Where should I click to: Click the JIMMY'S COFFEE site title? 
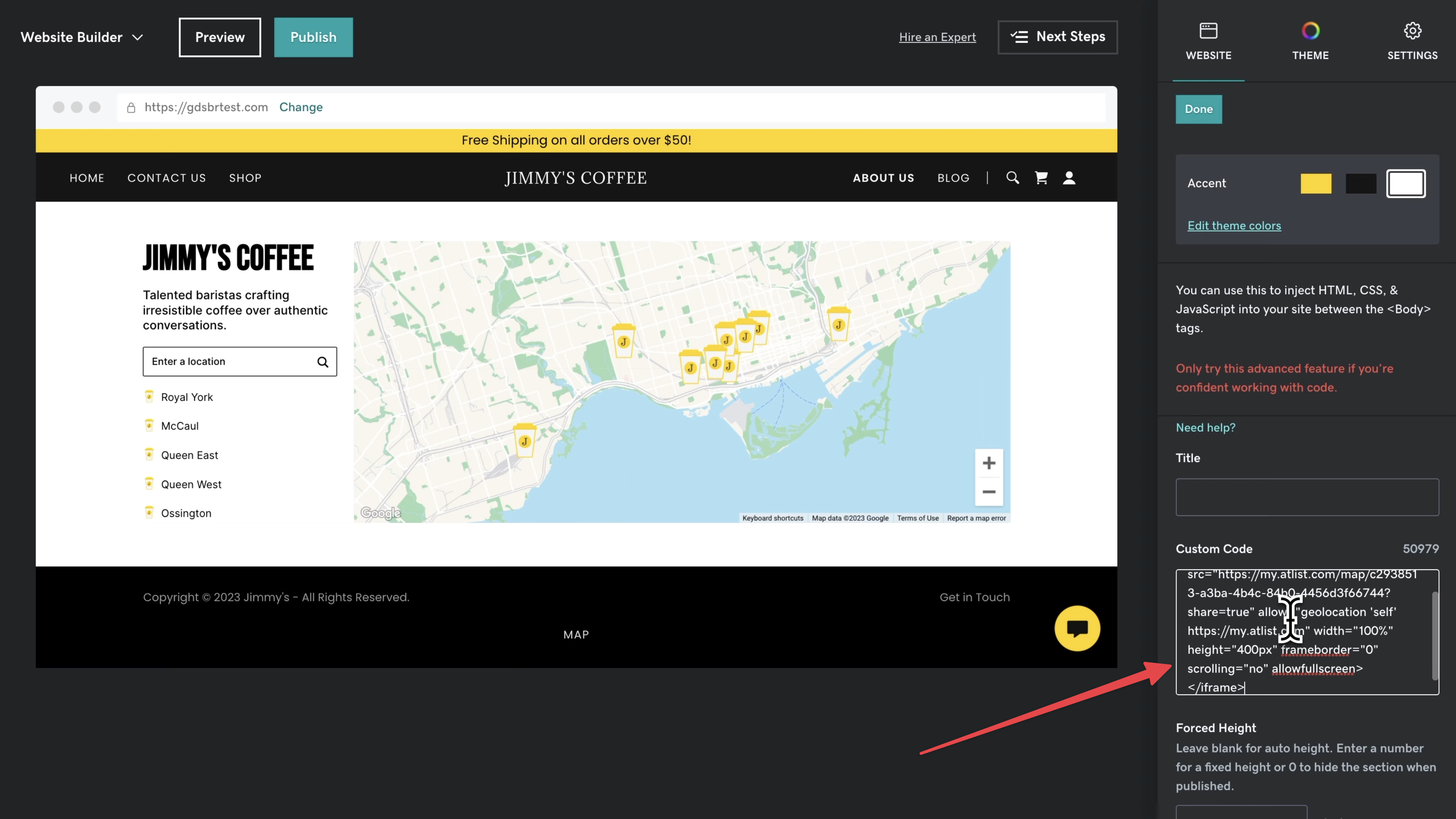576,178
